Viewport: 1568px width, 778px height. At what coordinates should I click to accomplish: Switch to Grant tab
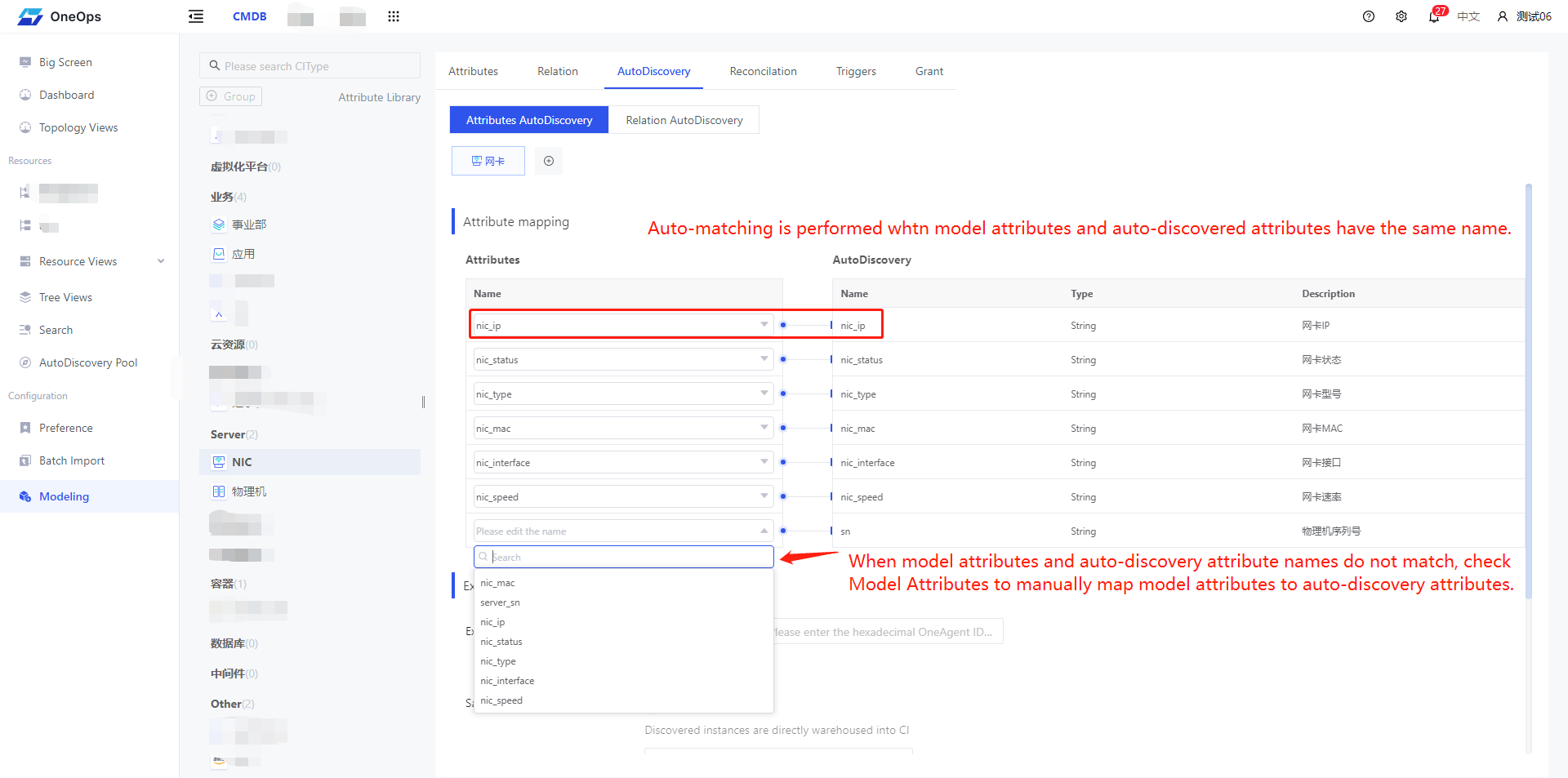tap(929, 71)
